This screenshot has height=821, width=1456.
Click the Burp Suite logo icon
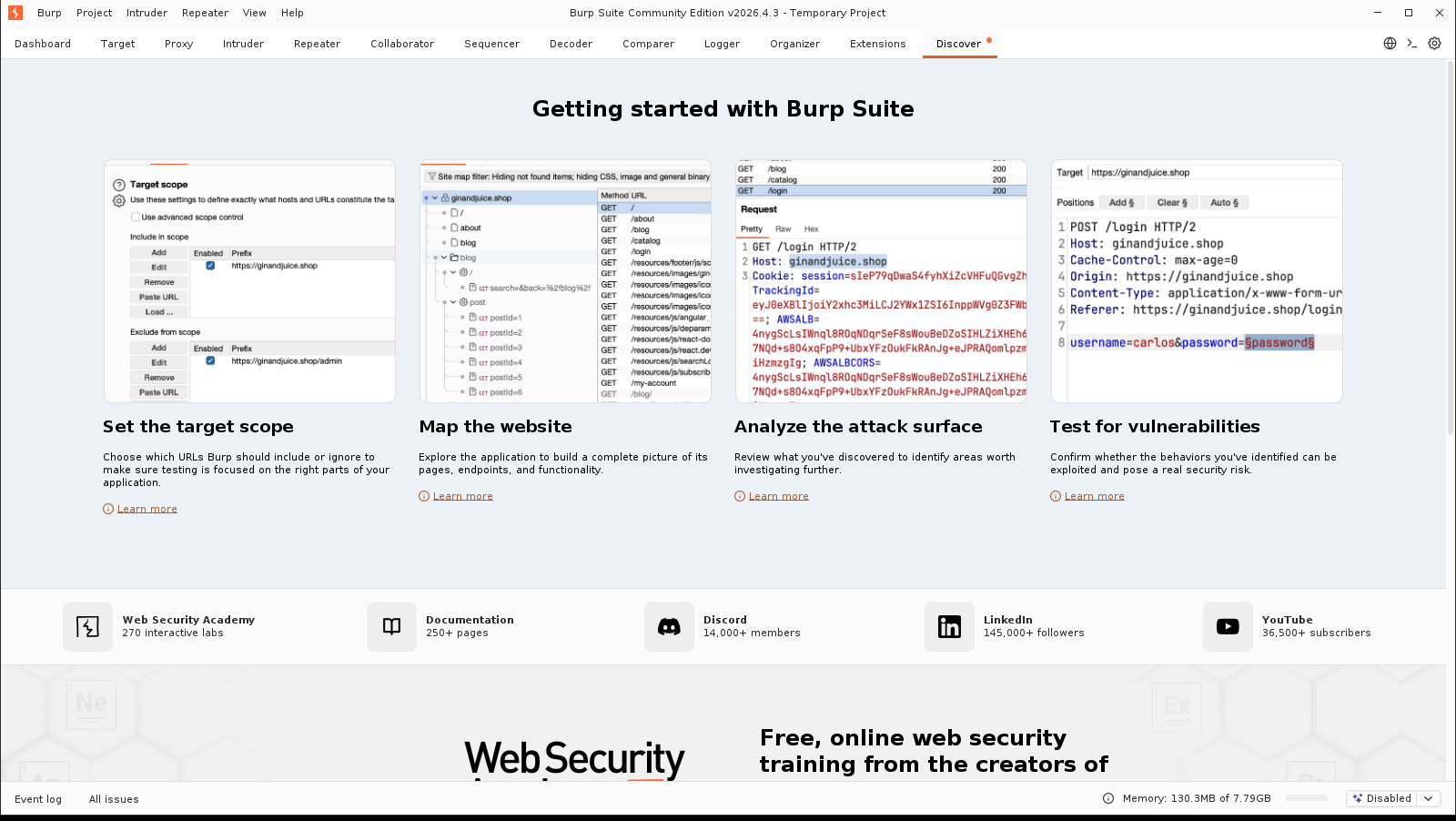[15, 13]
